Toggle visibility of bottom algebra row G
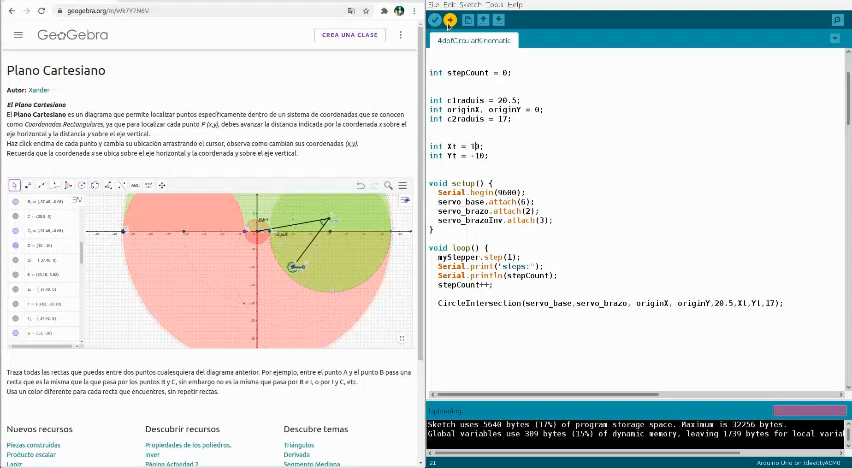 [x=16, y=333]
